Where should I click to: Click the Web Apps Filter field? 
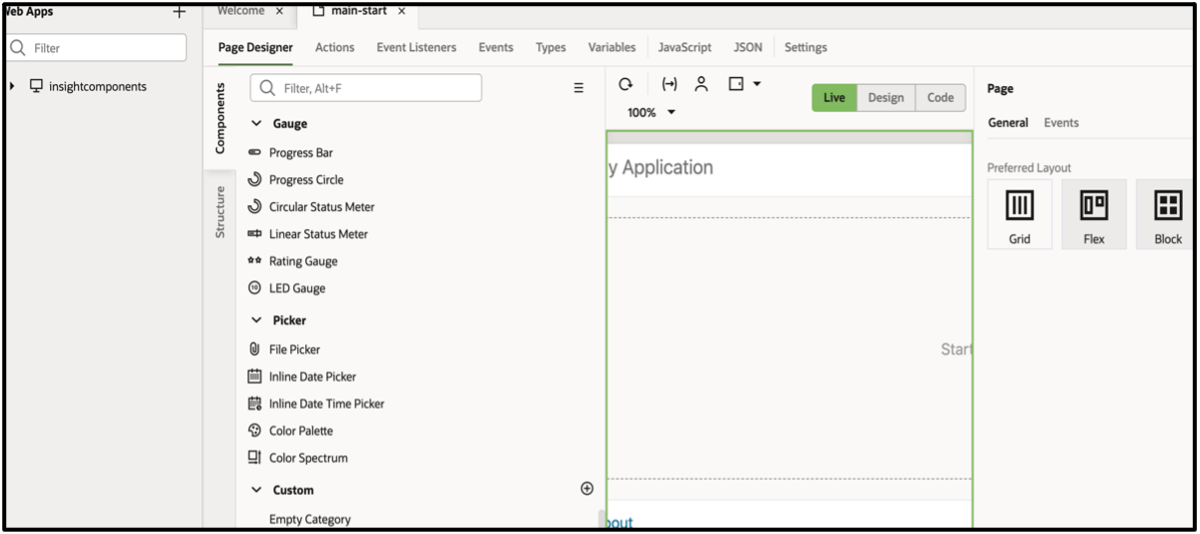(x=96, y=48)
